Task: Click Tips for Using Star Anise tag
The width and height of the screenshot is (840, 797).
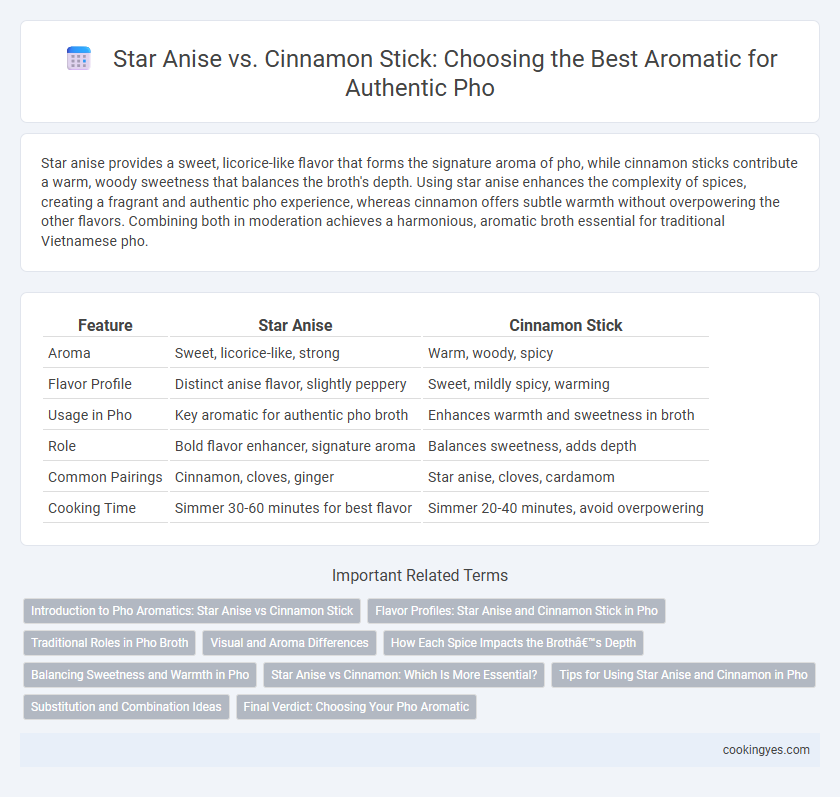Action: pos(683,675)
